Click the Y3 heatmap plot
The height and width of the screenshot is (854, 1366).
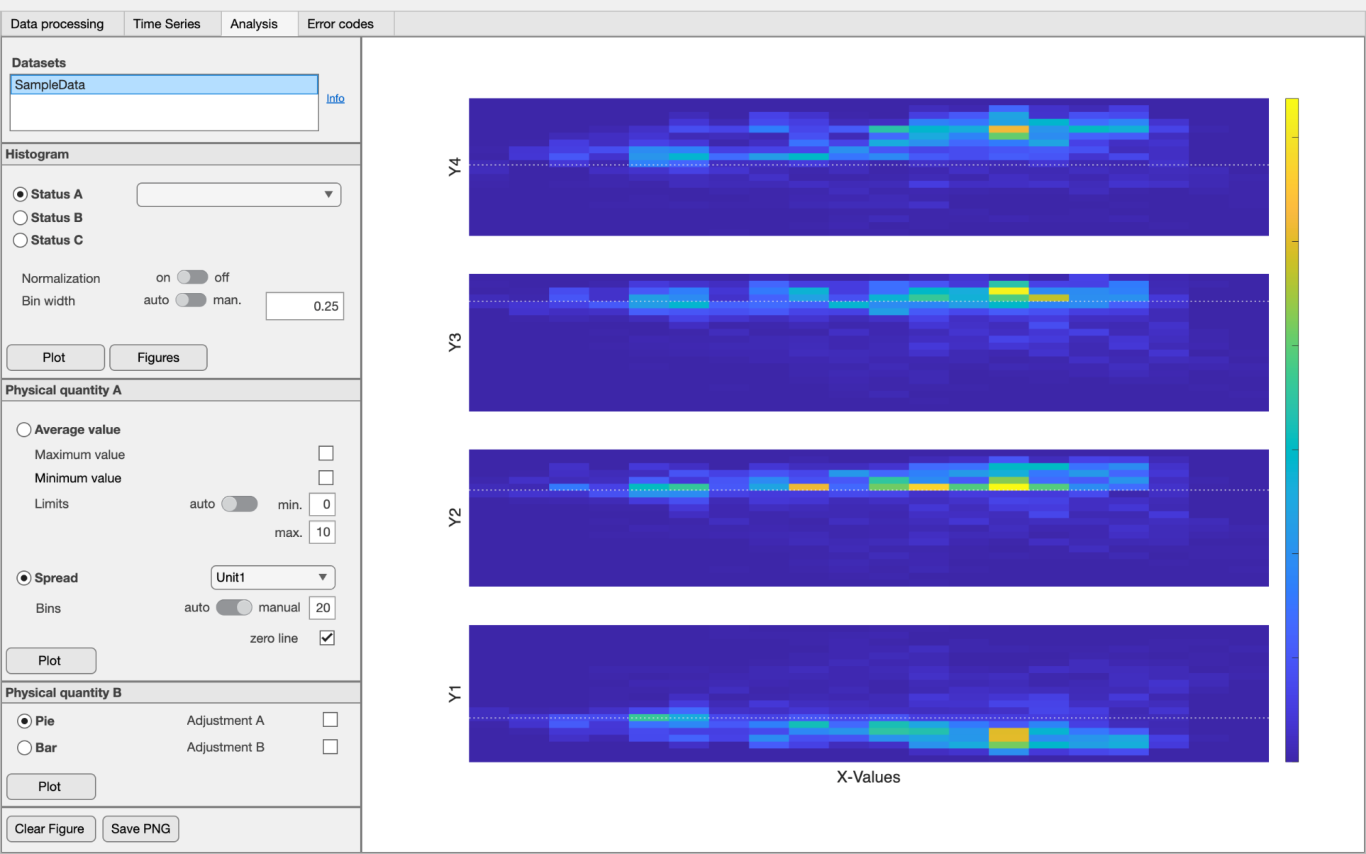tap(869, 343)
